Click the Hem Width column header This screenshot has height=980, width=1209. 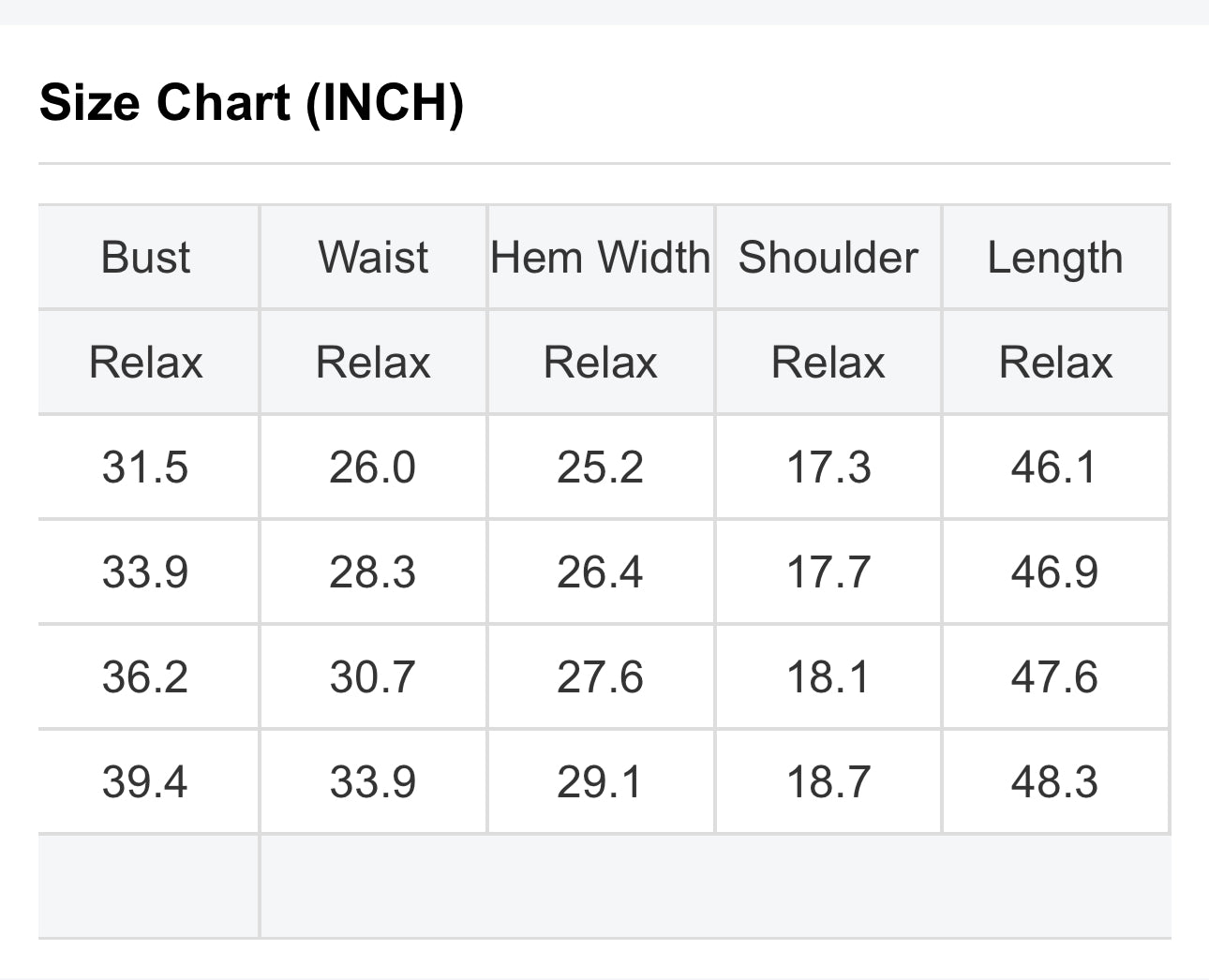[x=600, y=257]
